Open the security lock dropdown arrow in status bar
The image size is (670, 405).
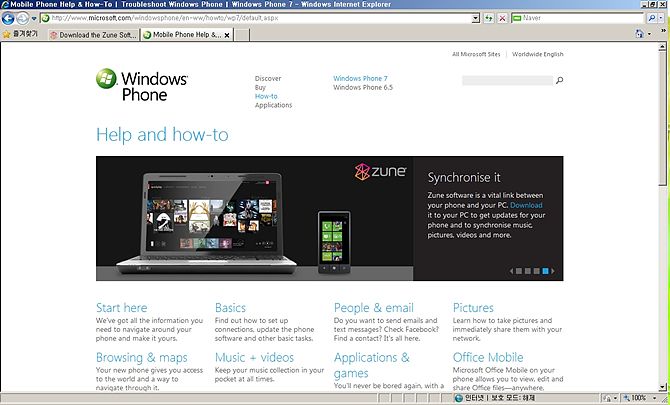pos(615,398)
